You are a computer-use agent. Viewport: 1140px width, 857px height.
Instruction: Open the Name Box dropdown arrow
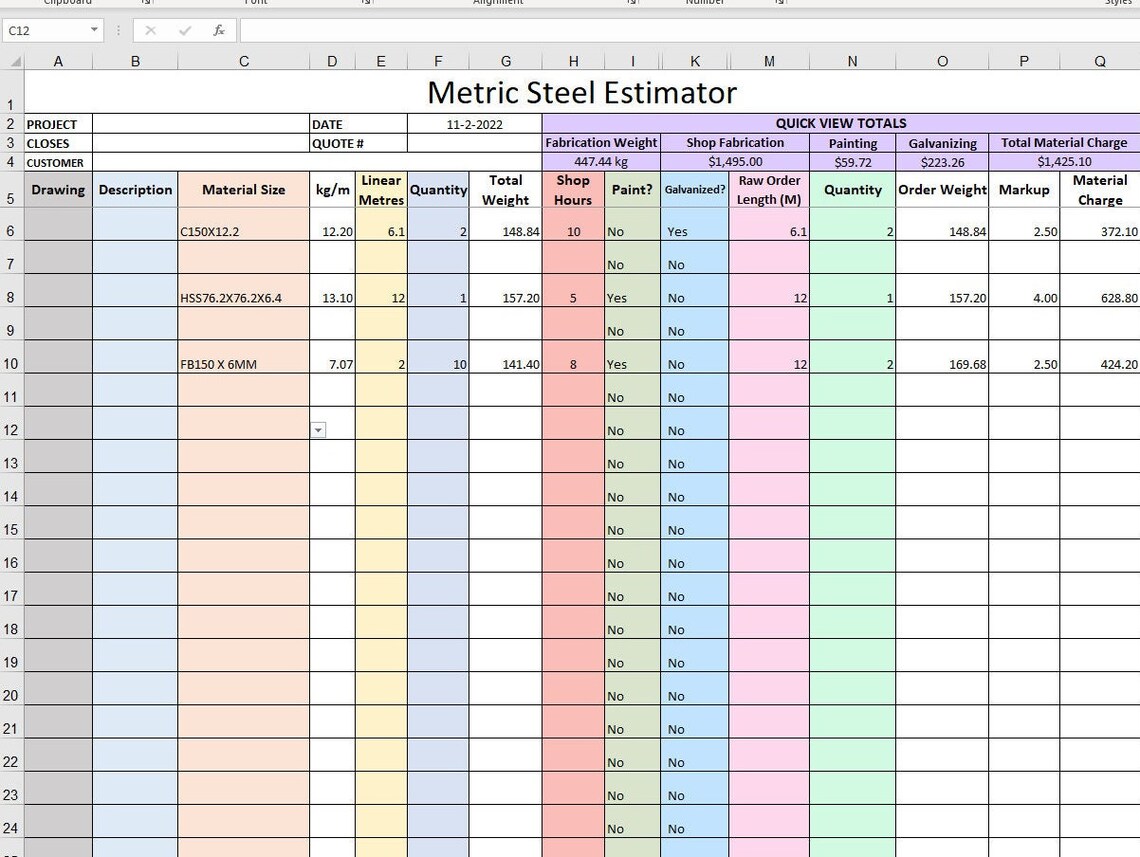point(95,30)
